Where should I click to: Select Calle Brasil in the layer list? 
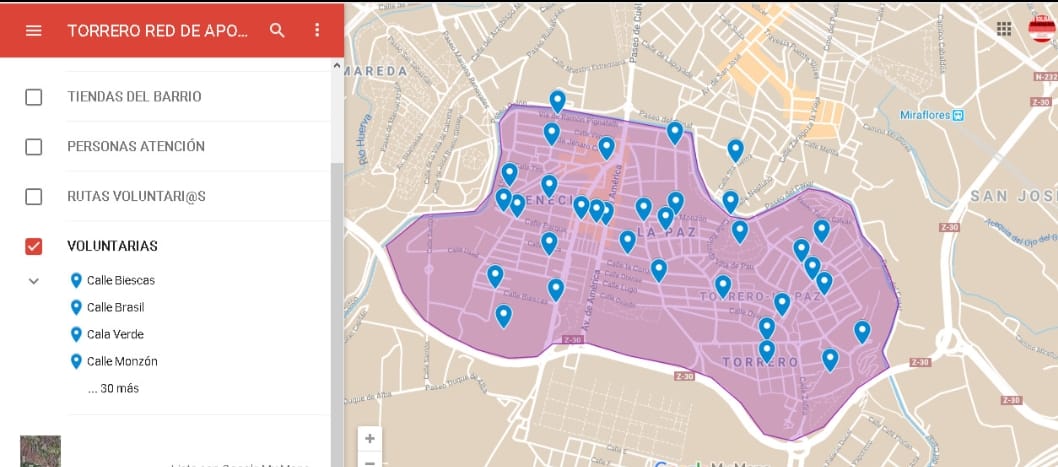click(115, 307)
